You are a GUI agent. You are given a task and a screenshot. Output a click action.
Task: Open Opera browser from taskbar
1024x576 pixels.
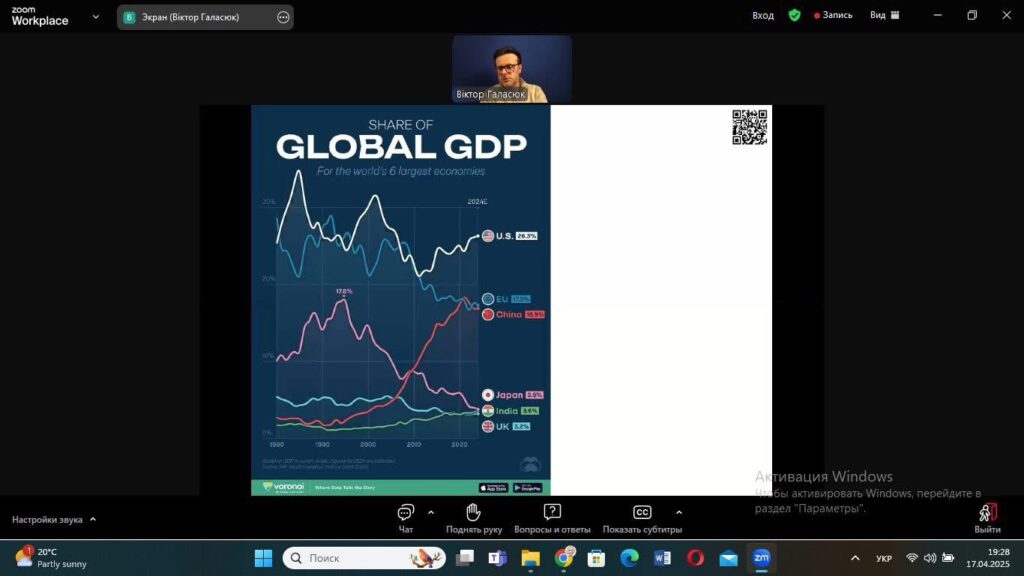click(695, 558)
